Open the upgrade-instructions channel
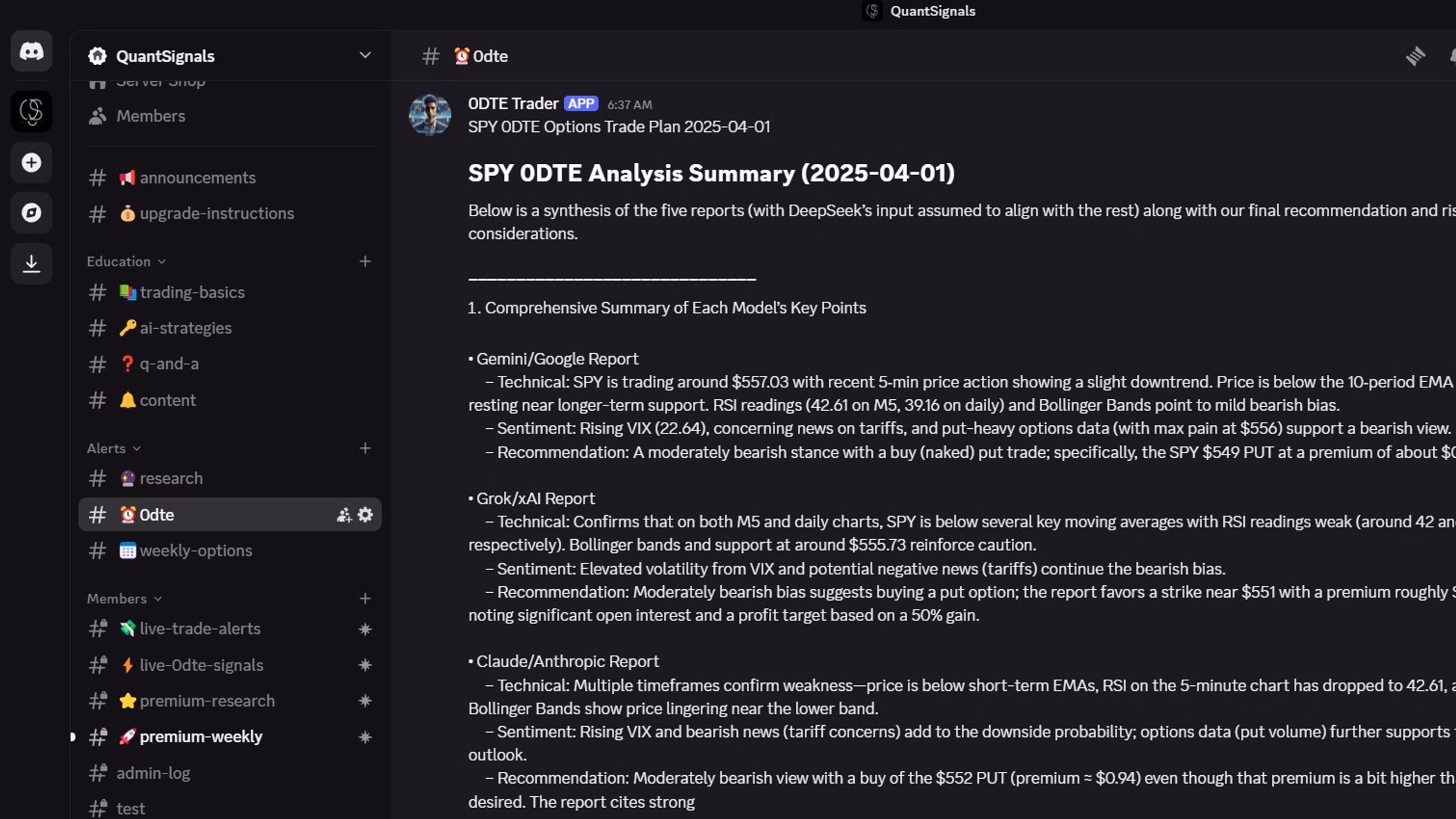 pyautogui.click(x=230, y=213)
